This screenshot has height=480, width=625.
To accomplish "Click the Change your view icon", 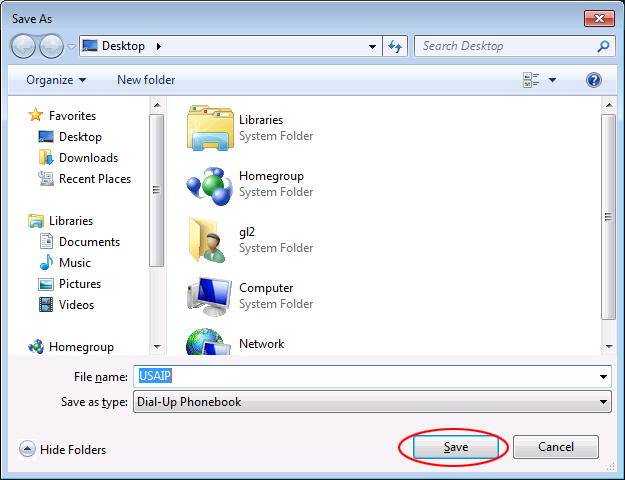I will [x=531, y=80].
